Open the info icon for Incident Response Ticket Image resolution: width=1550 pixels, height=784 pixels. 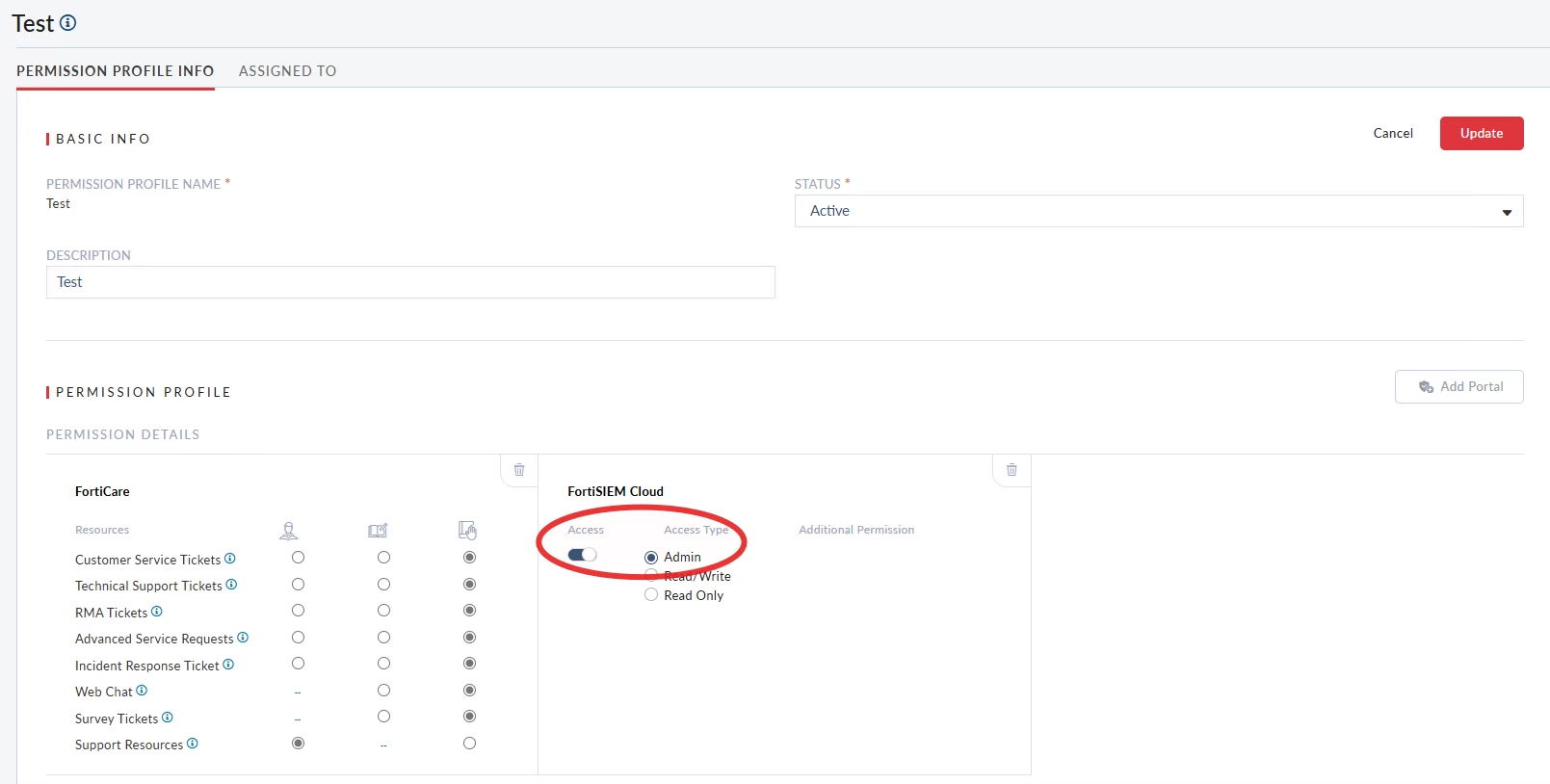click(x=228, y=665)
